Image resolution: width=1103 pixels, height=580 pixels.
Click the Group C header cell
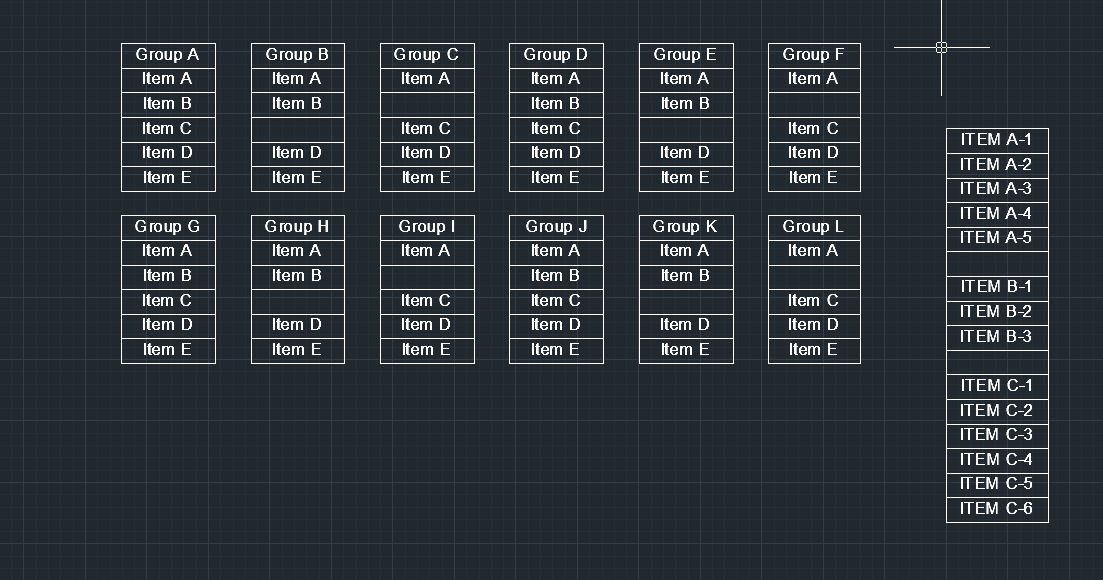pyautogui.click(x=427, y=56)
